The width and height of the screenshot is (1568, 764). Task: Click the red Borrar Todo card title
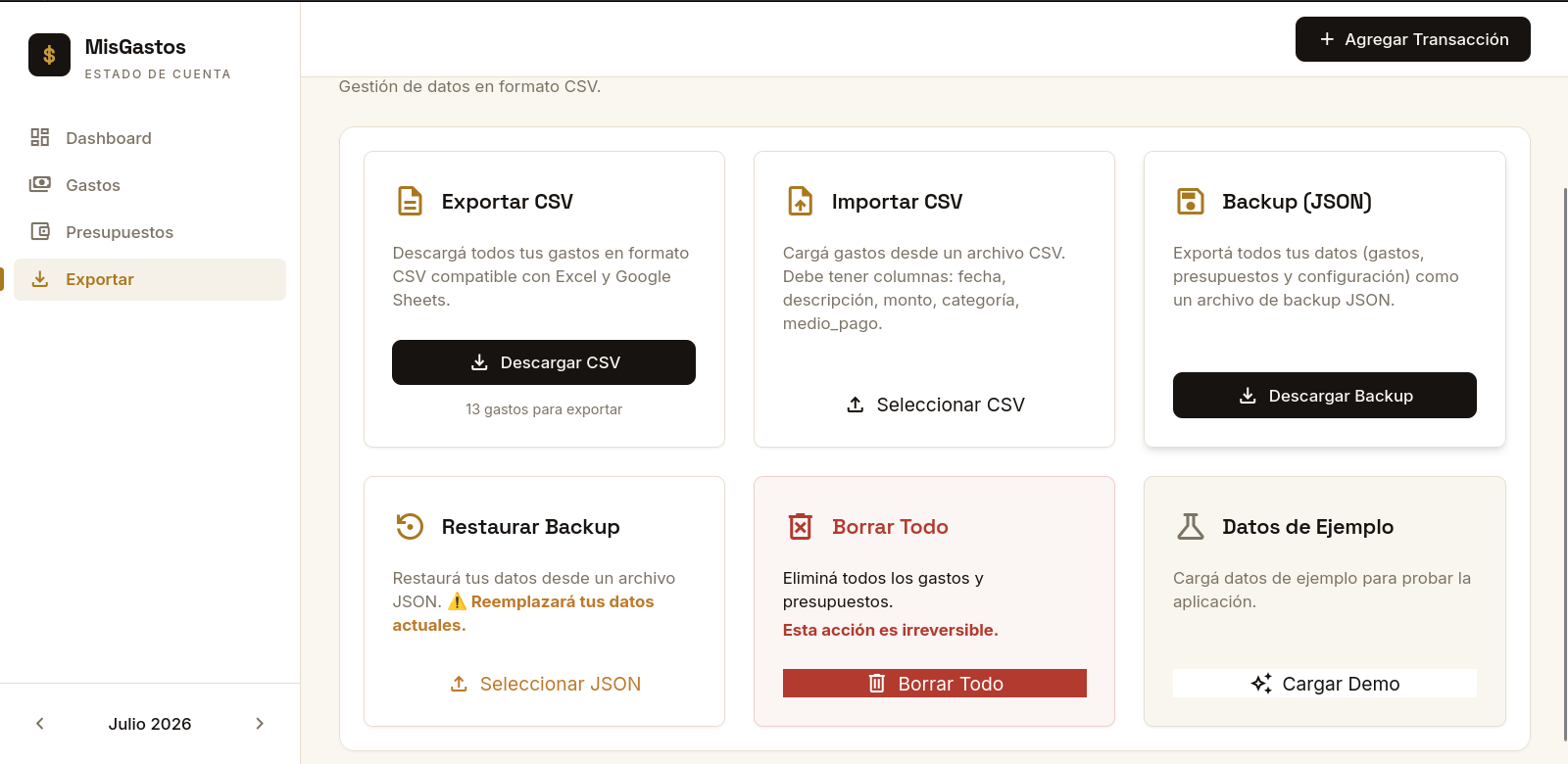pos(890,527)
